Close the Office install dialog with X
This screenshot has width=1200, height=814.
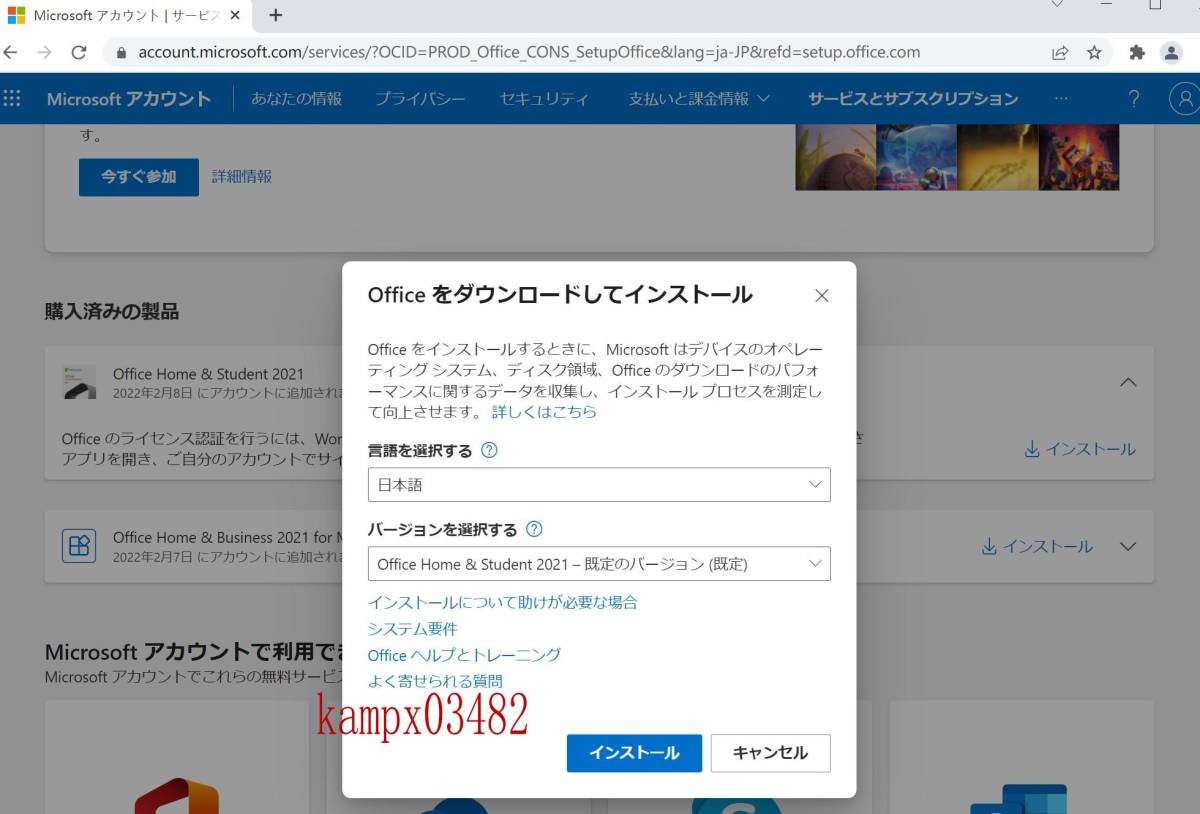[x=821, y=296]
